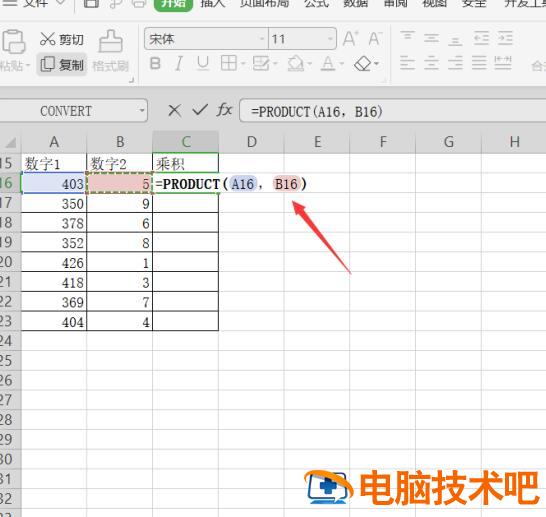
Task: Toggle right text alignment
Action: (x=455, y=63)
